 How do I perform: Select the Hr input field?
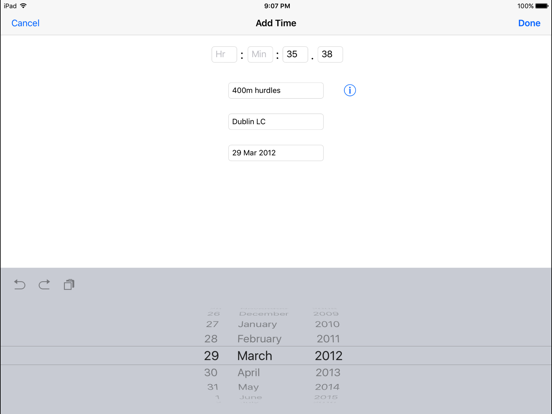[224, 54]
